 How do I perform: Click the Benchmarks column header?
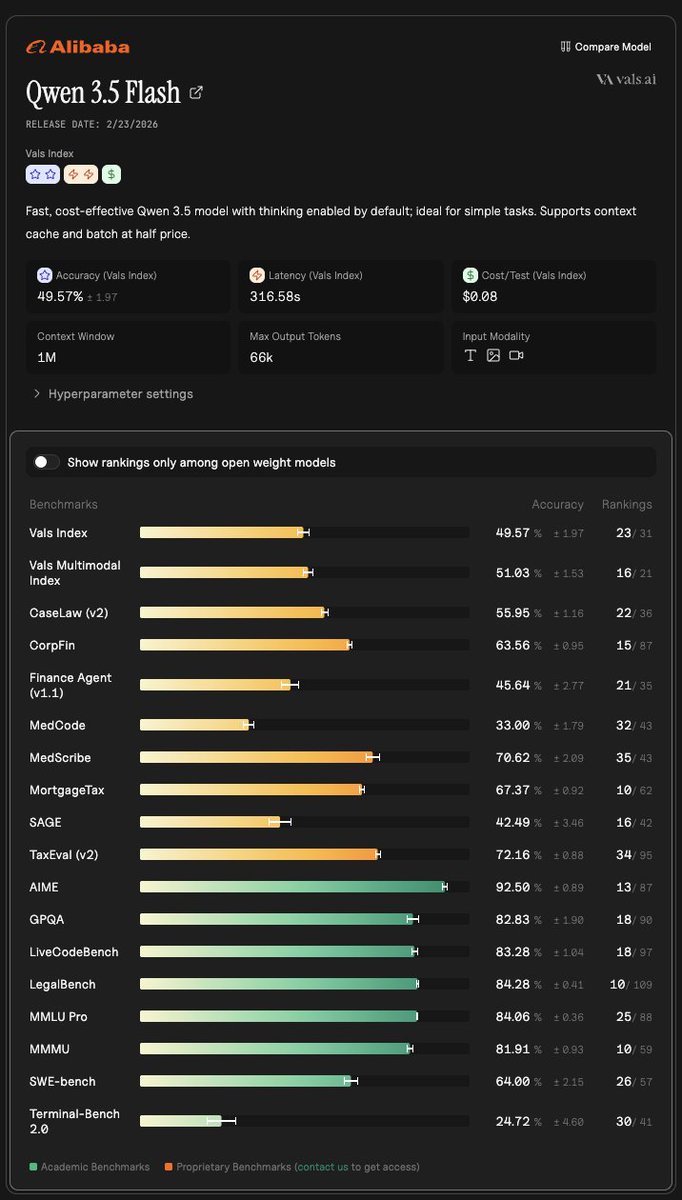[x=64, y=505]
